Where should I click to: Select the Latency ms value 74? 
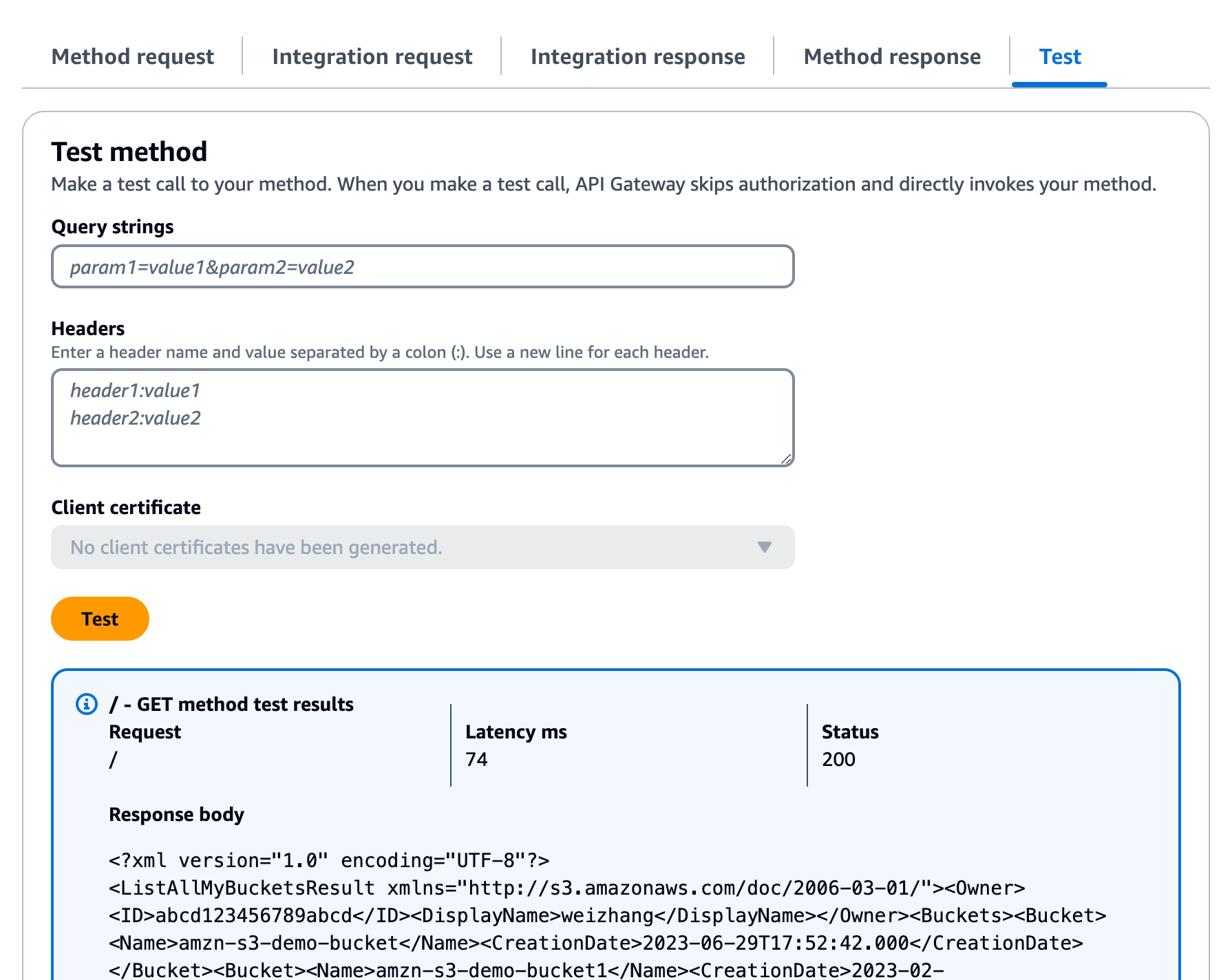click(476, 759)
